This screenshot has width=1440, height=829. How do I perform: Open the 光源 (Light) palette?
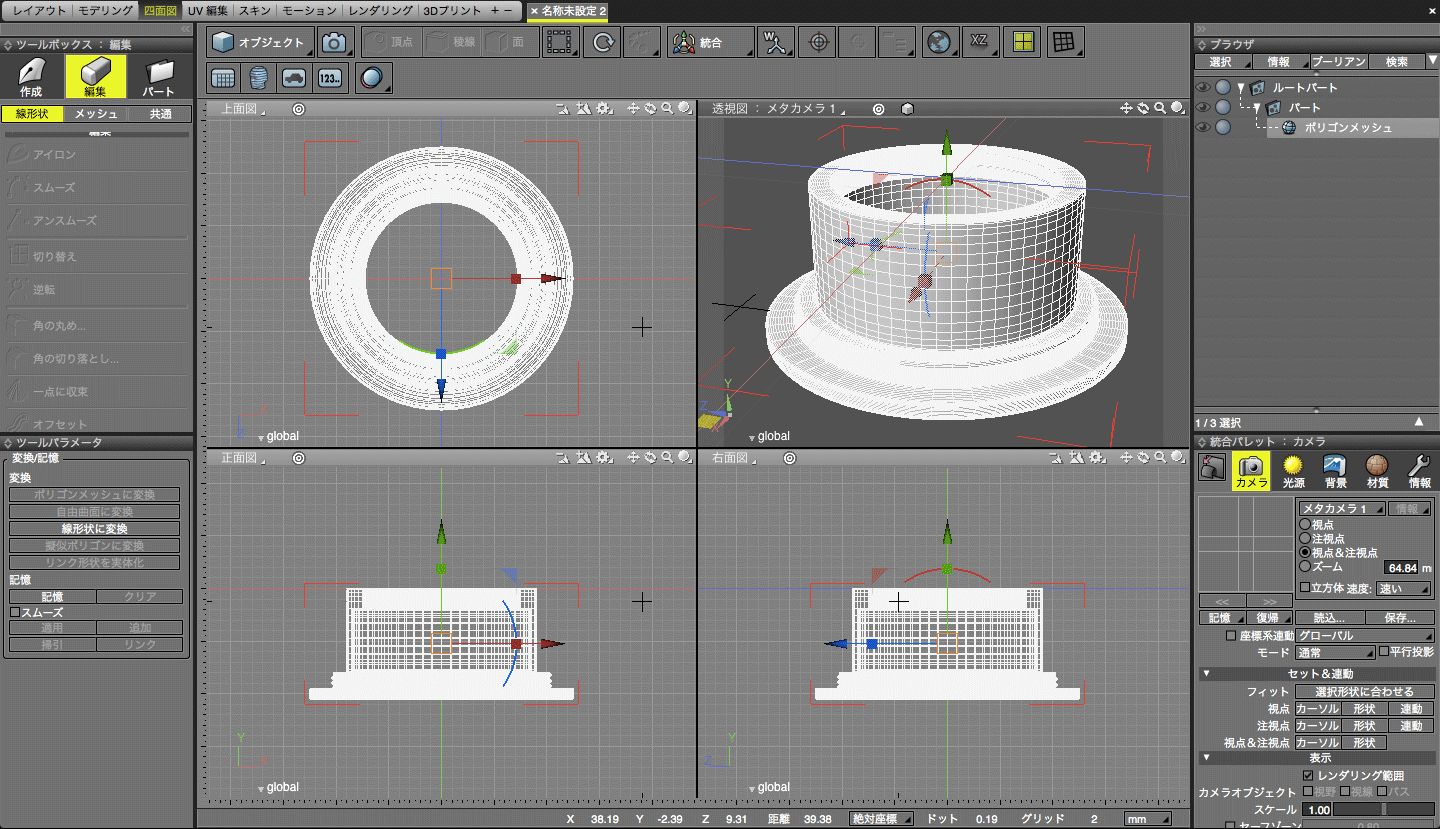coord(1293,470)
